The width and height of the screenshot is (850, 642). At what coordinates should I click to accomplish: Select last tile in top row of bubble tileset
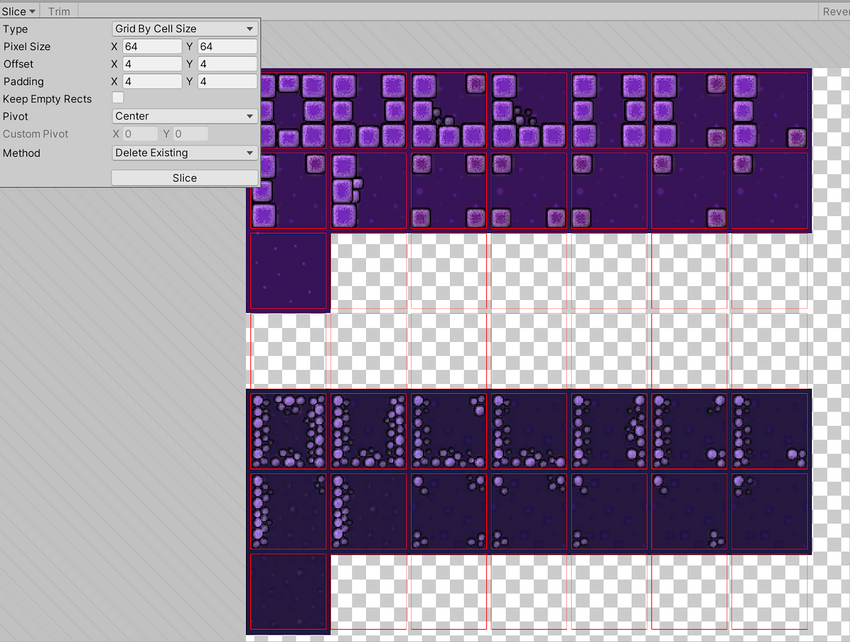(769, 431)
